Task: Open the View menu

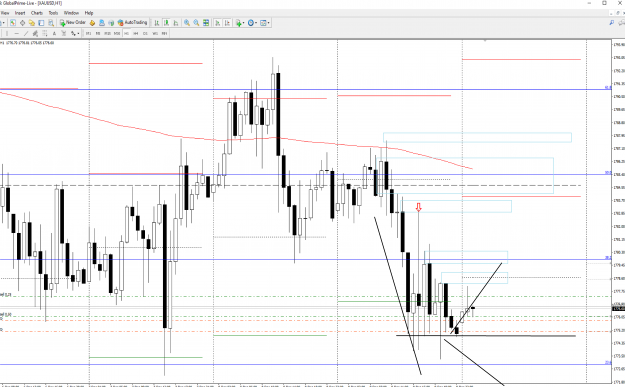Action: pos(5,13)
